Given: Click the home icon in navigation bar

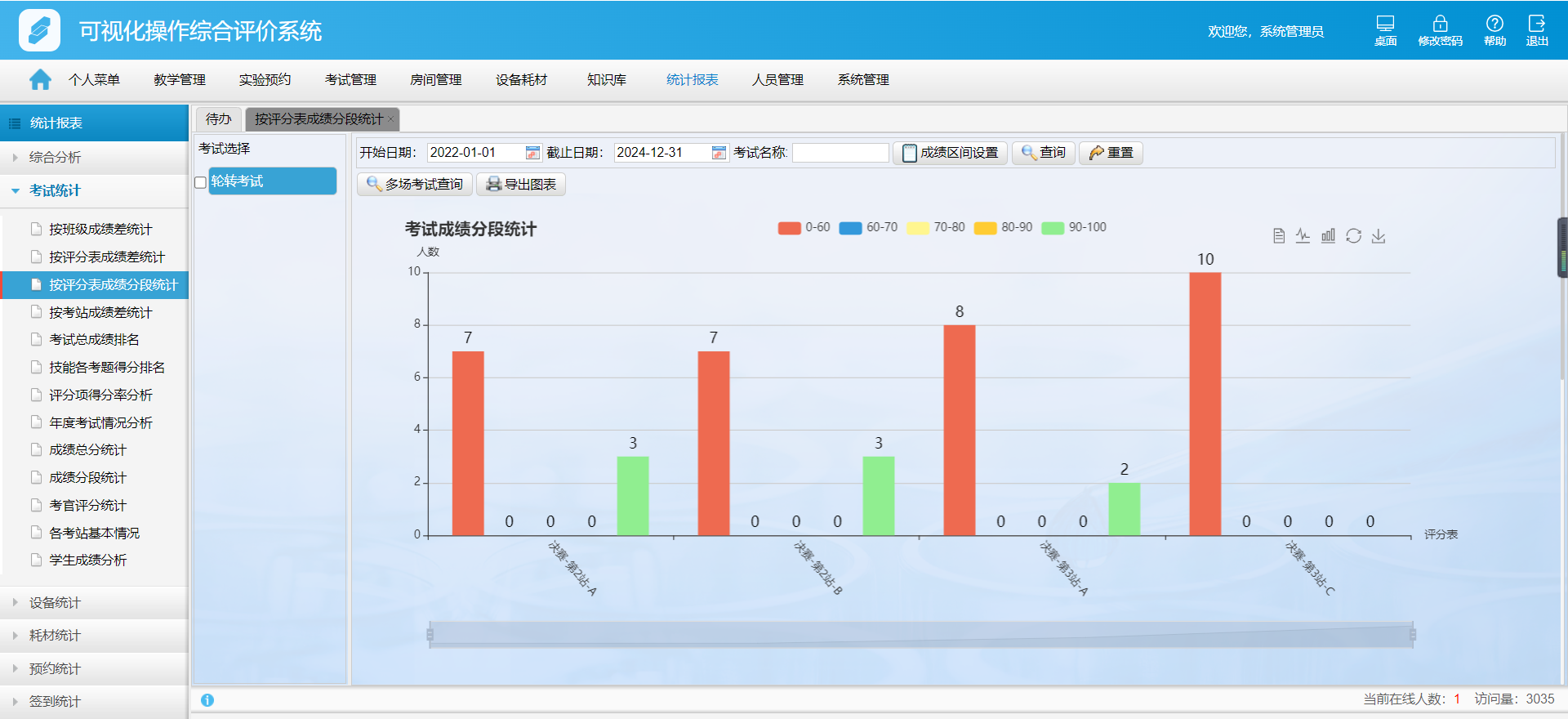Looking at the screenshot, I should tap(40, 79).
